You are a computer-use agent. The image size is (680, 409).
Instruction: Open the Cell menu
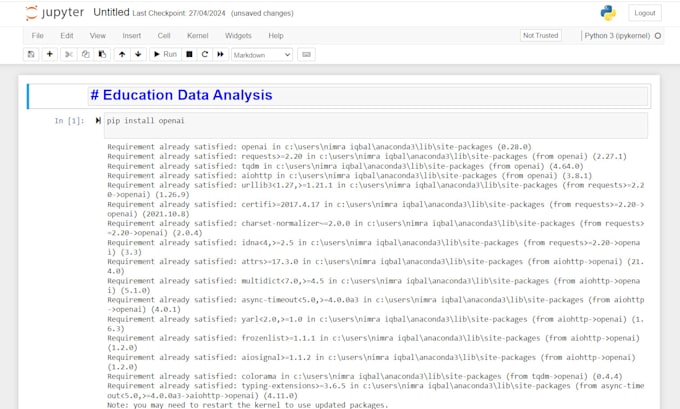[164, 36]
